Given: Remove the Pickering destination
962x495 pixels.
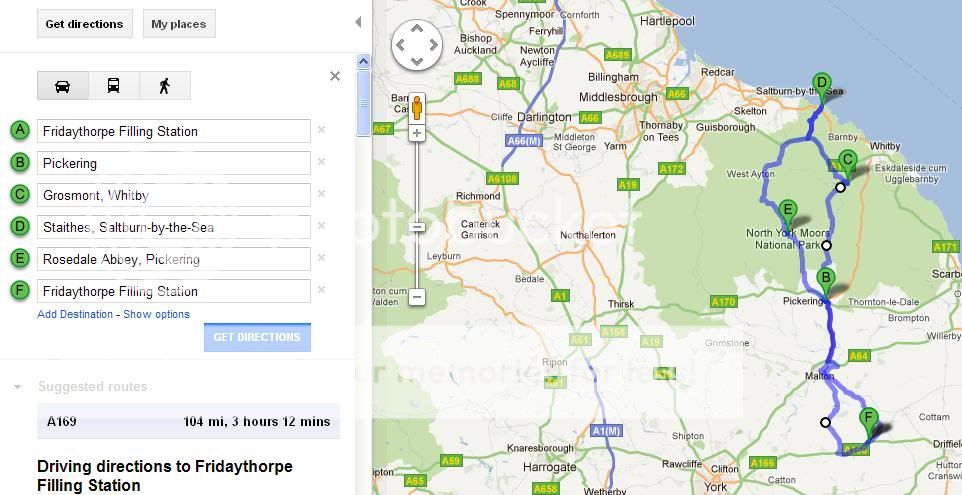Looking at the screenshot, I should tap(322, 162).
